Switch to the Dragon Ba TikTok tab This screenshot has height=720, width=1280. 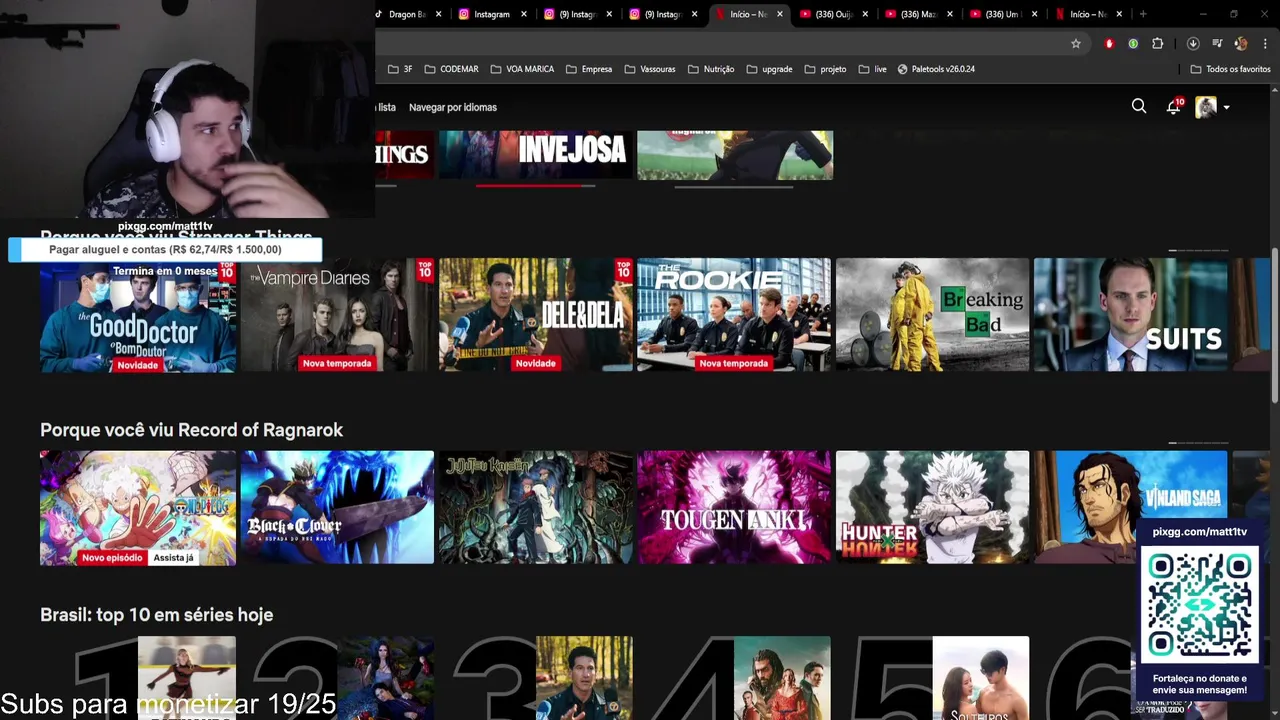[x=405, y=14]
